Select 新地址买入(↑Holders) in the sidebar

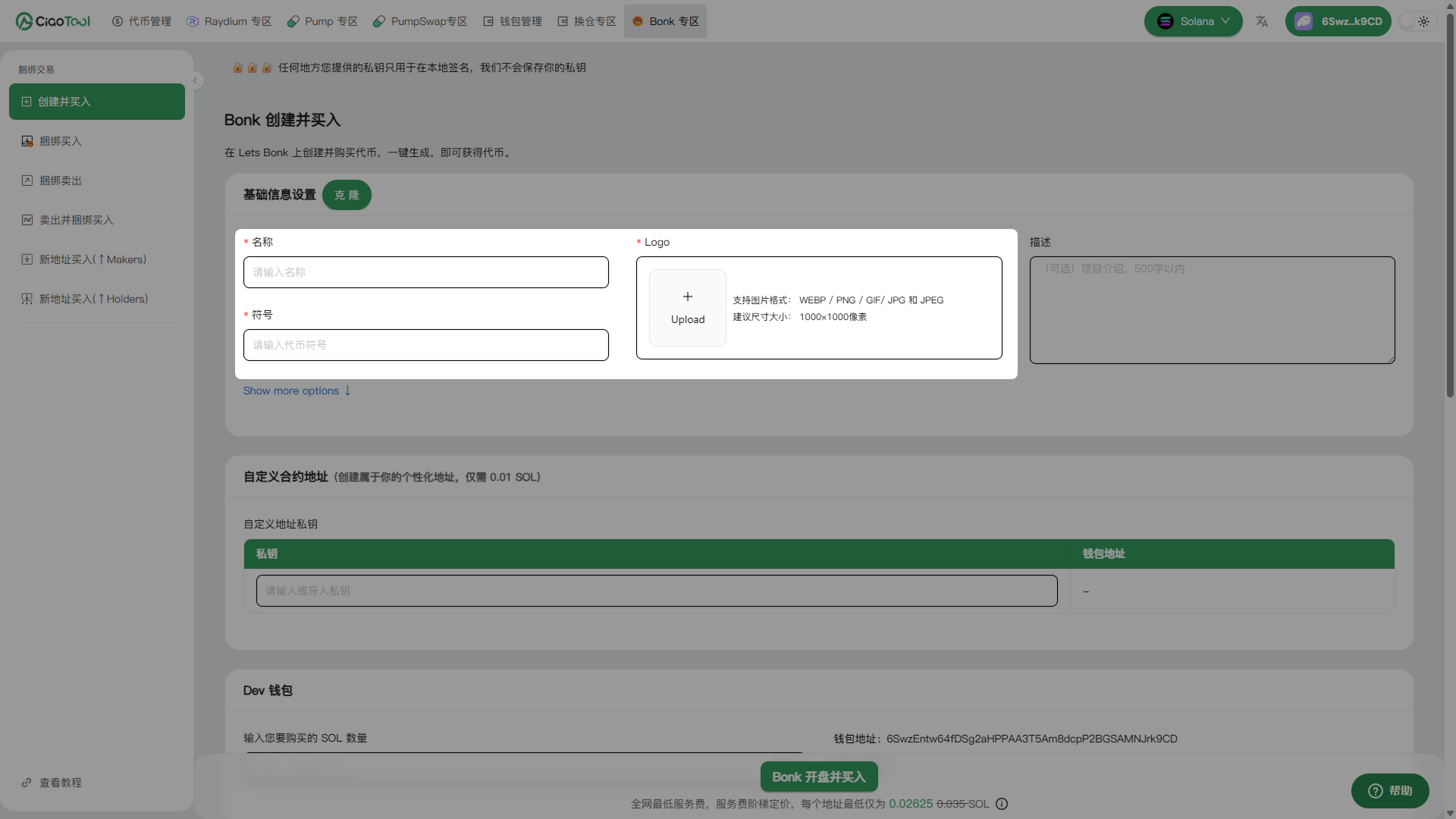click(97, 299)
